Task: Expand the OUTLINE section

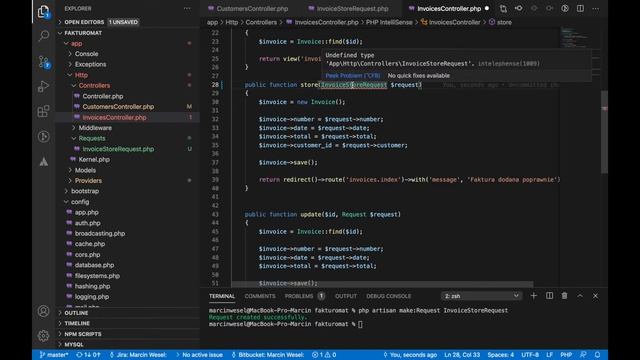Action: coord(128,313)
